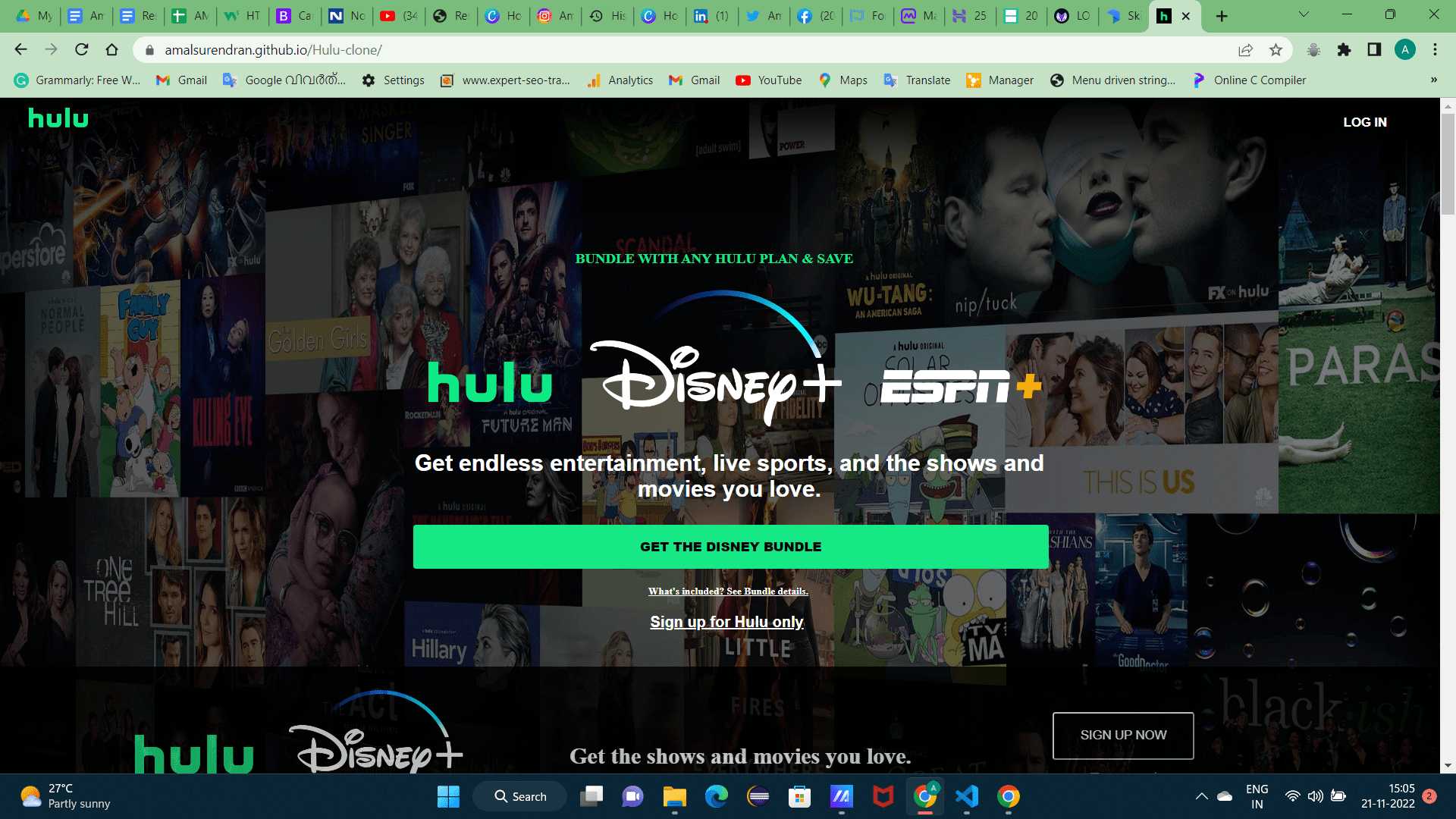
Task: Reload the page with the refresh icon
Action: pos(81,50)
